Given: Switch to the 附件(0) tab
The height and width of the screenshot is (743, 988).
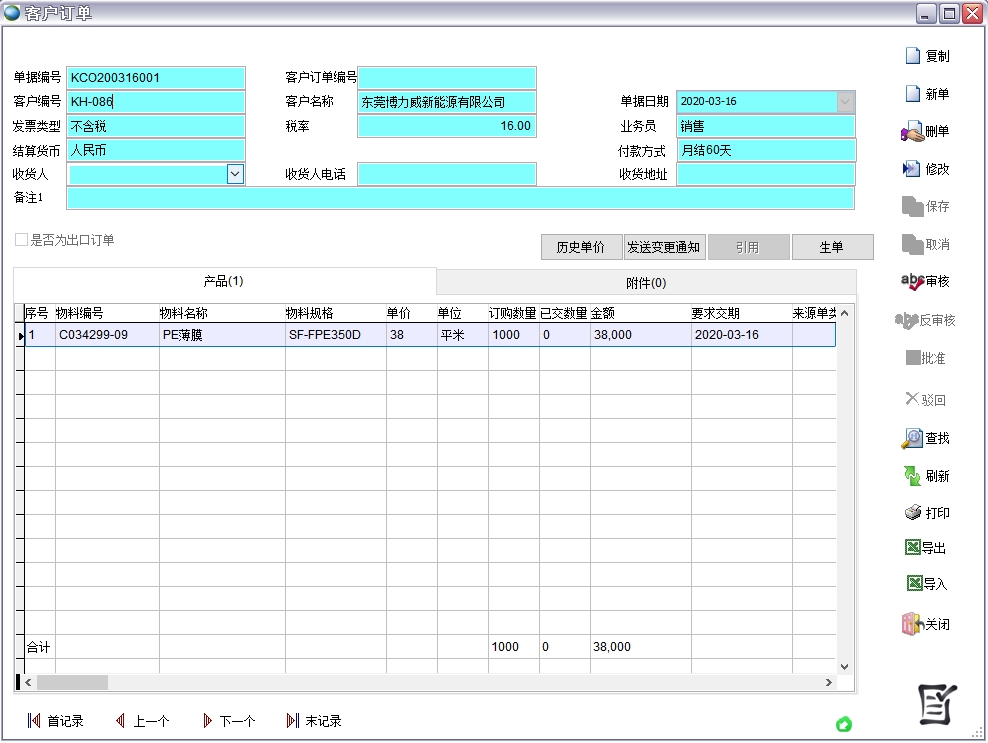Looking at the screenshot, I should click(x=647, y=282).
